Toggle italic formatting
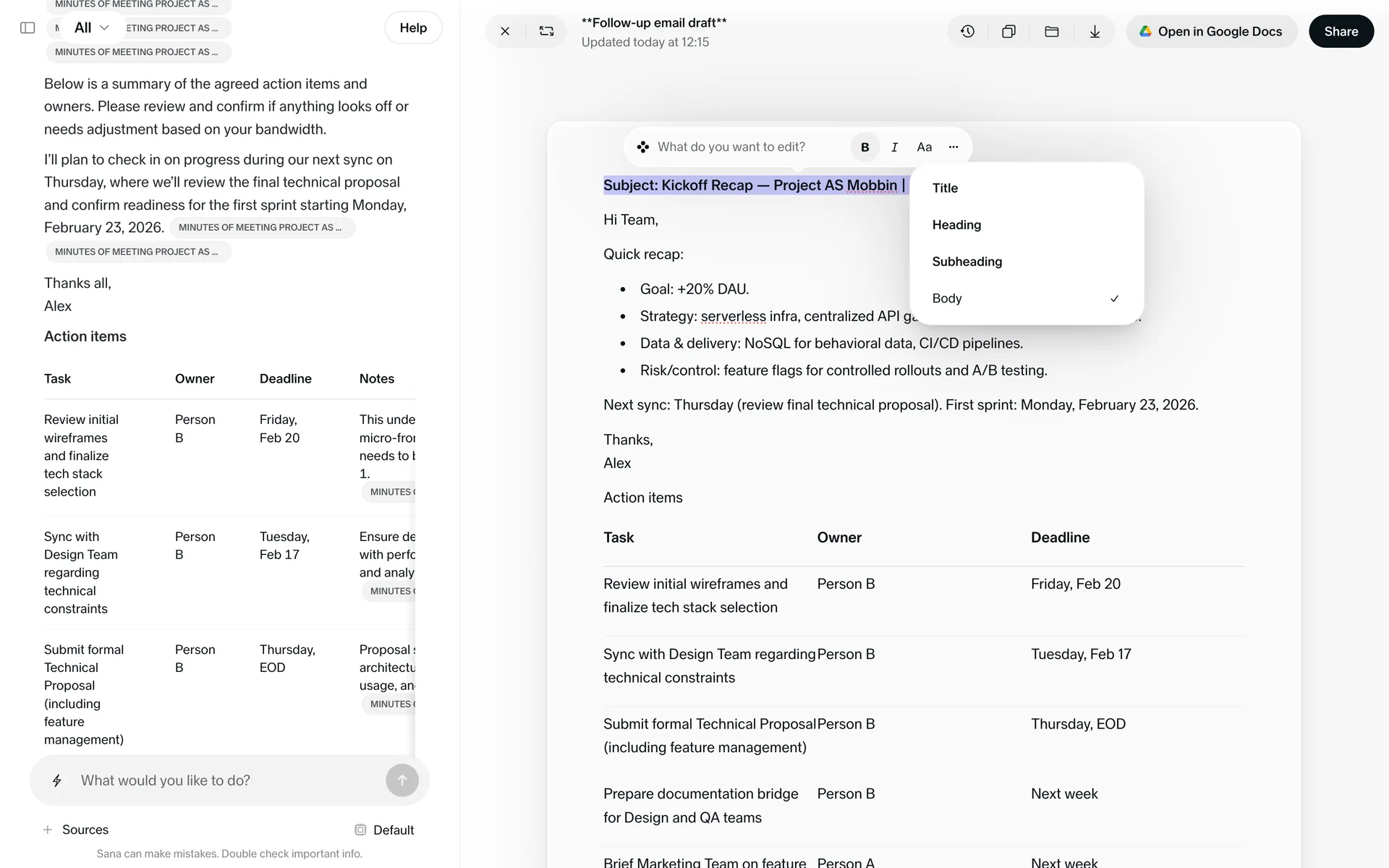1389x868 pixels. click(894, 148)
